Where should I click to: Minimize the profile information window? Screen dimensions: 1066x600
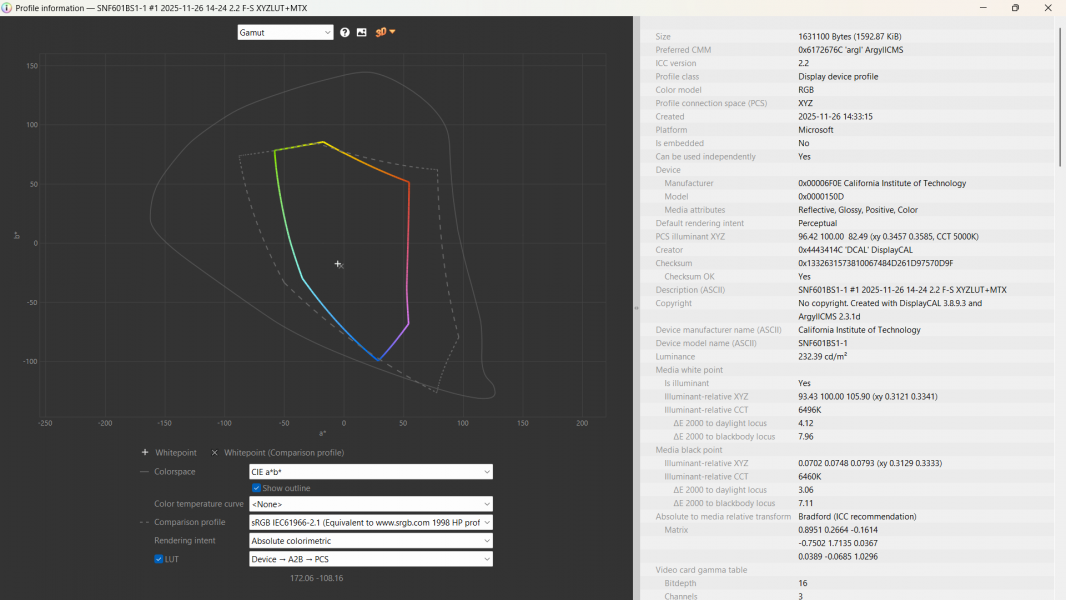(983, 8)
